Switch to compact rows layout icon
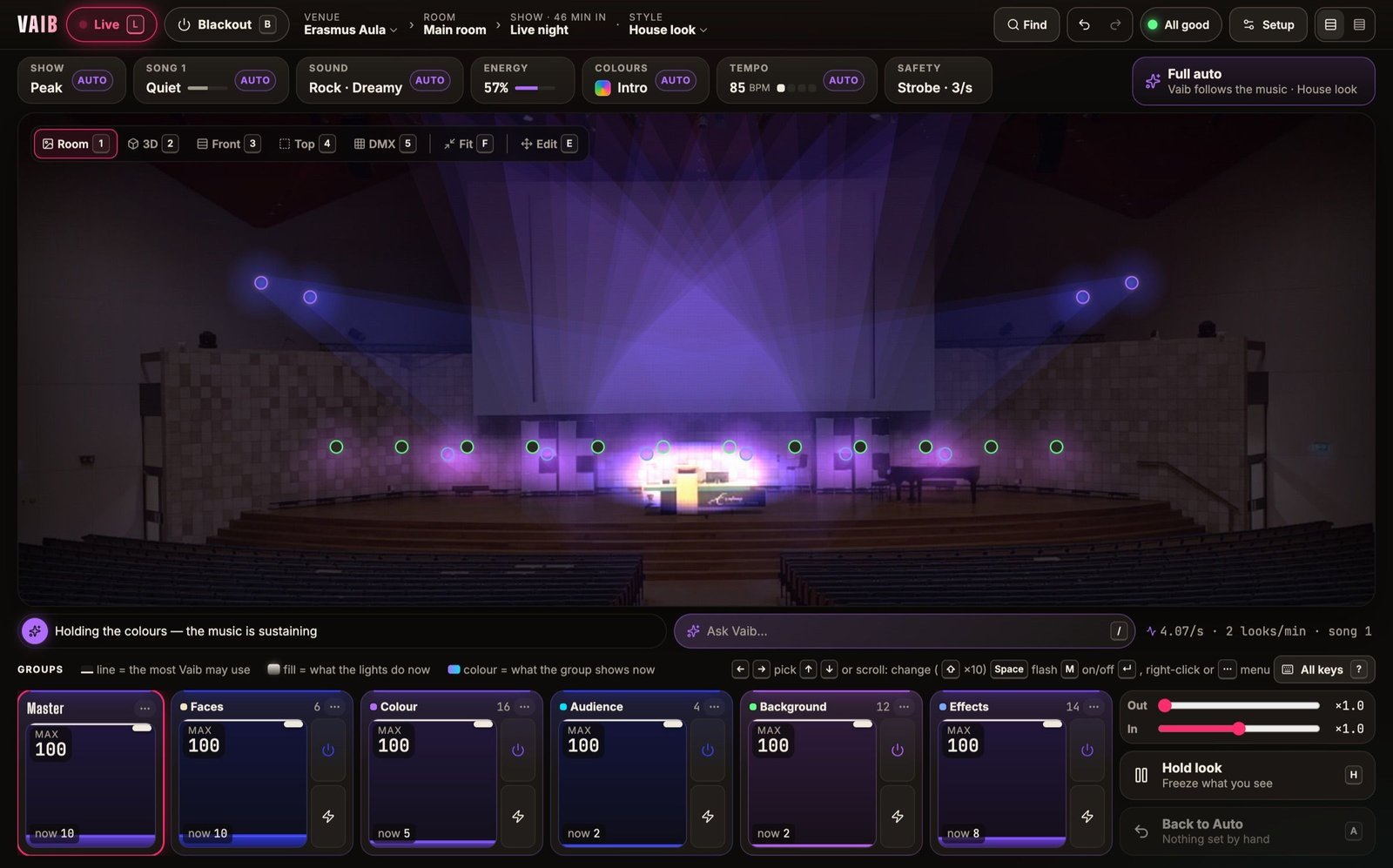The height and width of the screenshot is (868, 1393). point(1359,24)
